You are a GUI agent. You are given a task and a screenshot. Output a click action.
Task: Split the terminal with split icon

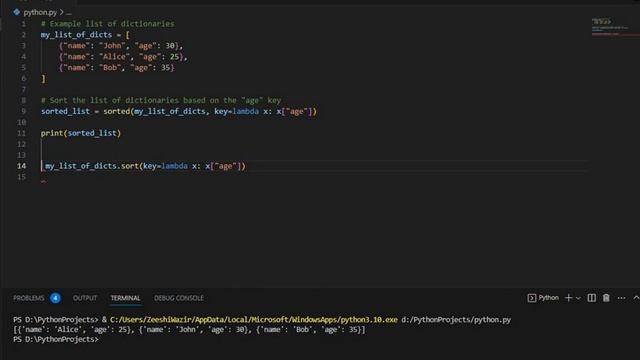591,298
